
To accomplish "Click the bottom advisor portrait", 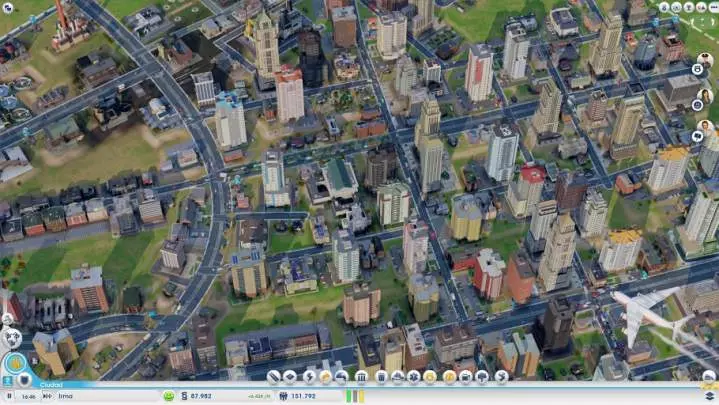I will (x=705, y=127).
